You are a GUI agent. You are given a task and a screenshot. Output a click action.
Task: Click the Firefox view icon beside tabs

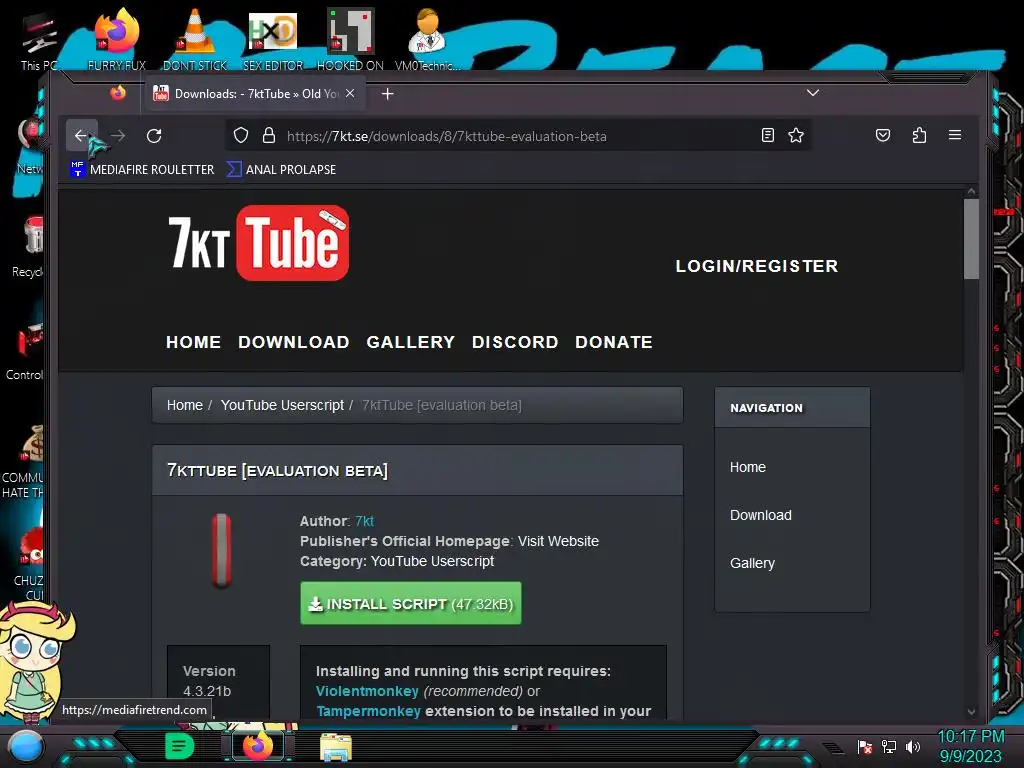point(118,93)
